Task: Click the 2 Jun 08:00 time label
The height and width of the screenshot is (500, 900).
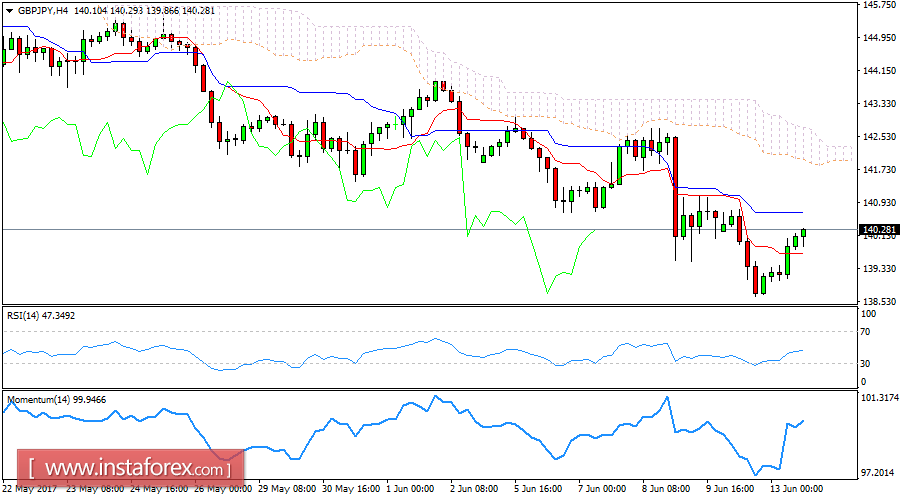Action: coord(474,489)
